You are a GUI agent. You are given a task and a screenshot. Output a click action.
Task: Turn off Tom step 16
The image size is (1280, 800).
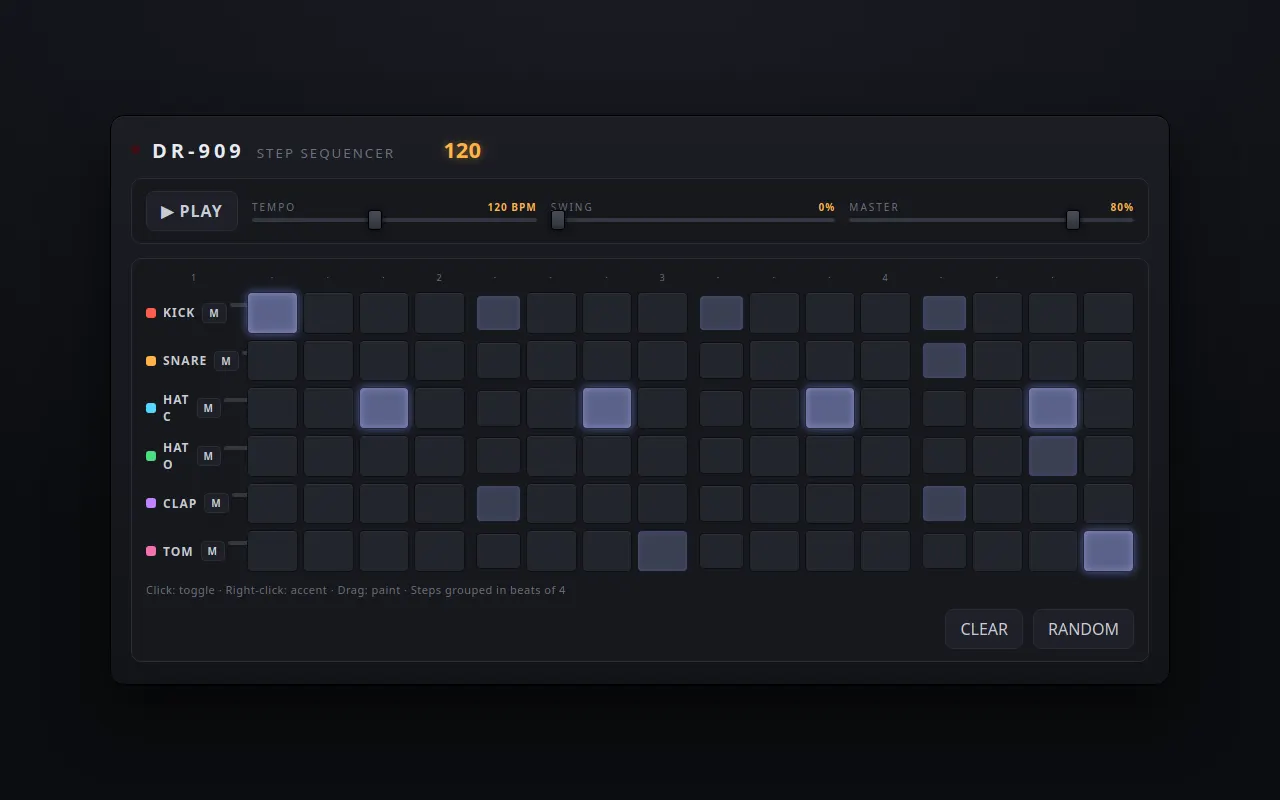tap(1108, 551)
